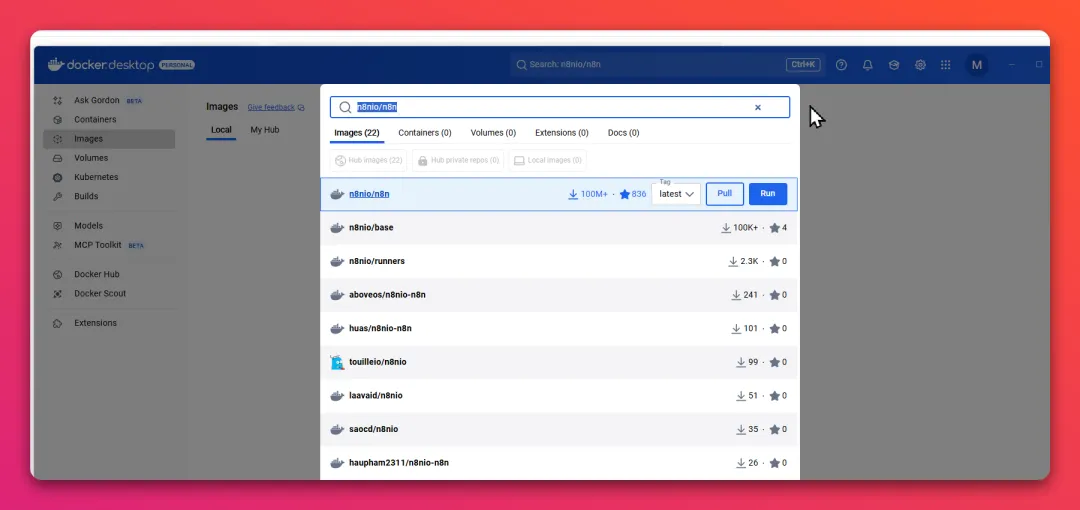Click the touilleio/n8nio image avatar
This screenshot has height=510, width=1080.
coord(337,363)
